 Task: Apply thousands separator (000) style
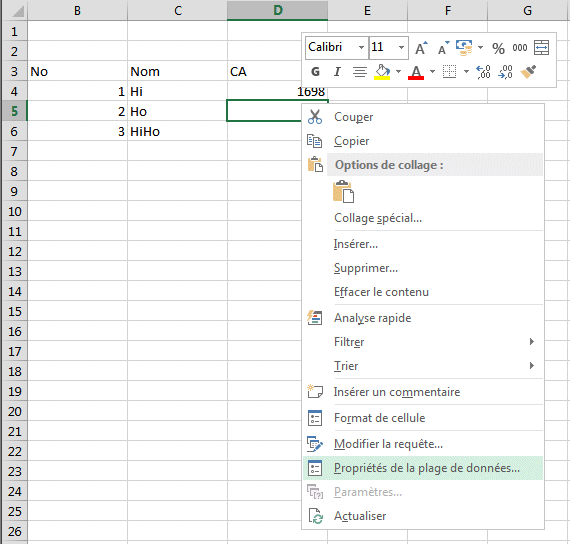(x=519, y=48)
